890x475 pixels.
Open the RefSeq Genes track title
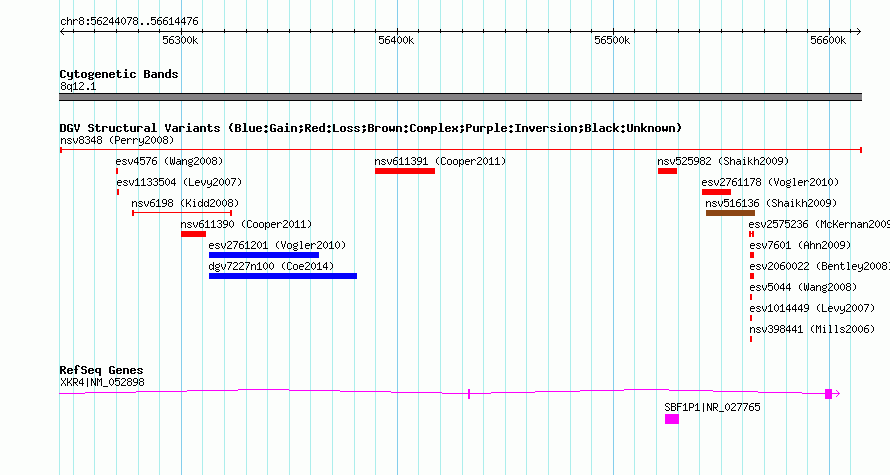pyautogui.click(x=101, y=370)
